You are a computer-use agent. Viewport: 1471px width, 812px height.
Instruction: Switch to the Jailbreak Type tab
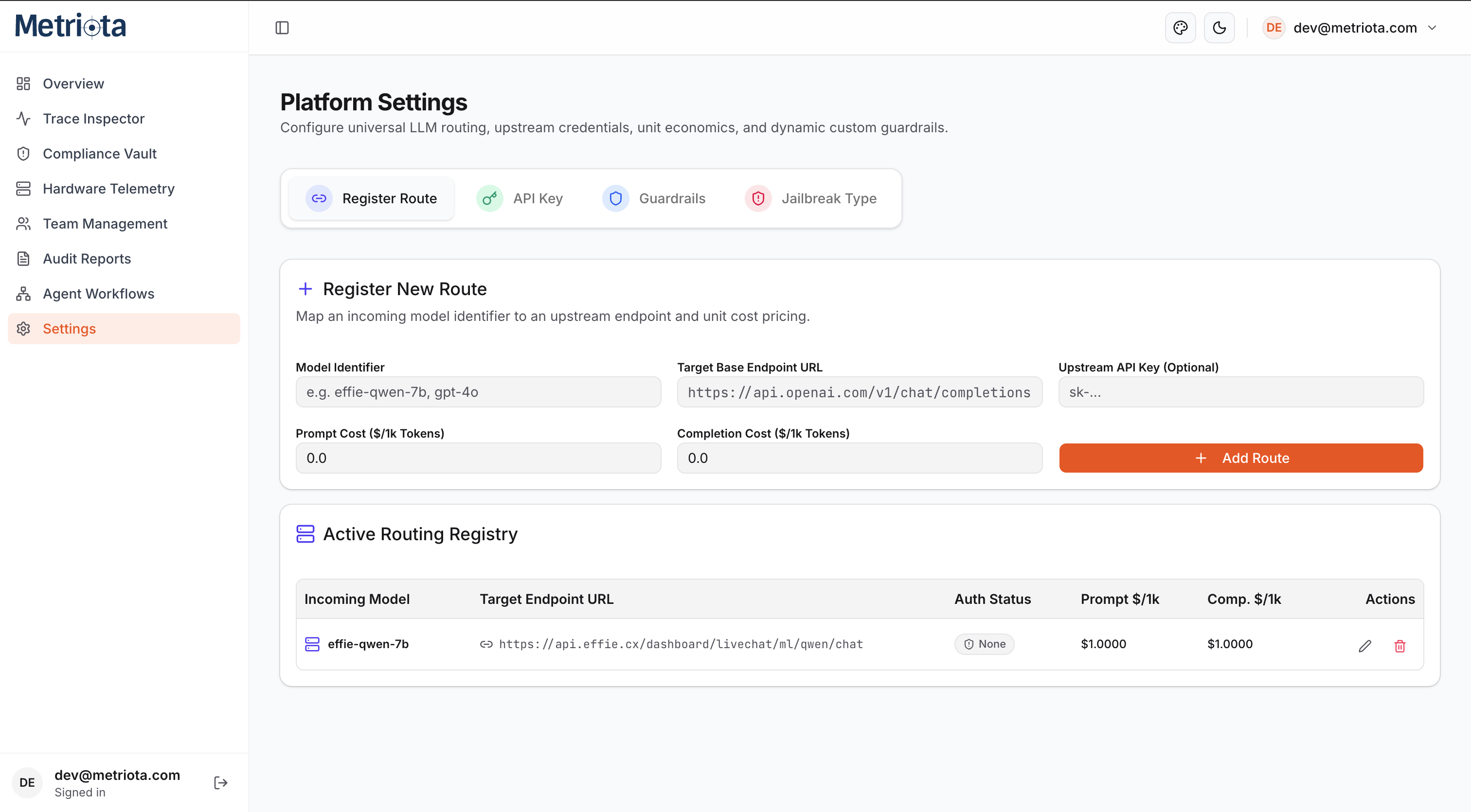[x=811, y=198]
